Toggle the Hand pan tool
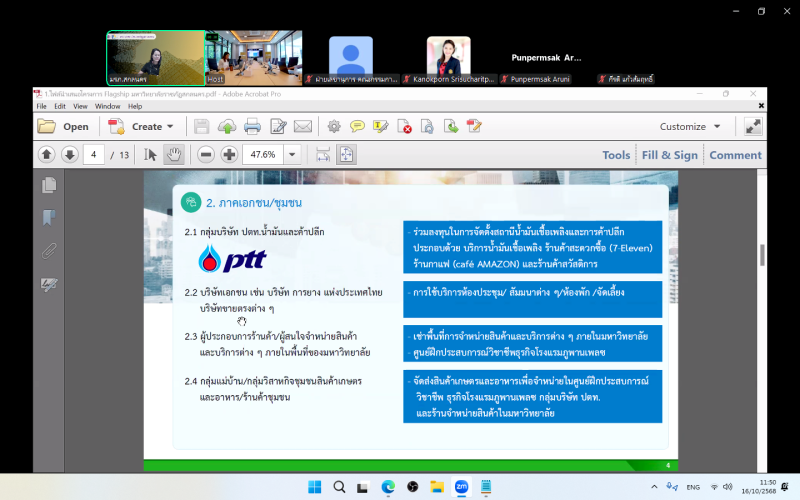Viewport: 800px width, 500px height. pos(174,155)
